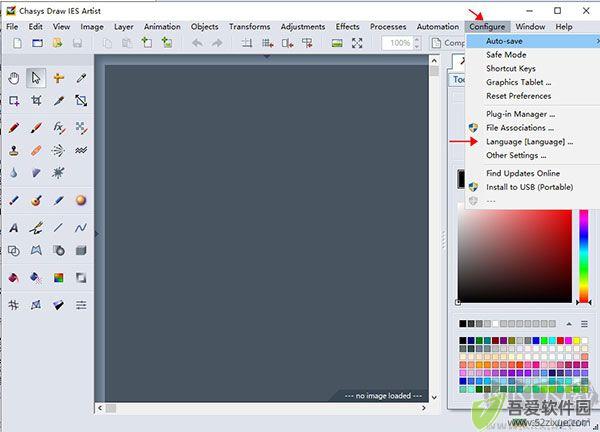Open the File menu
Image resolution: width=600 pixels, height=432 pixels.
(12, 27)
